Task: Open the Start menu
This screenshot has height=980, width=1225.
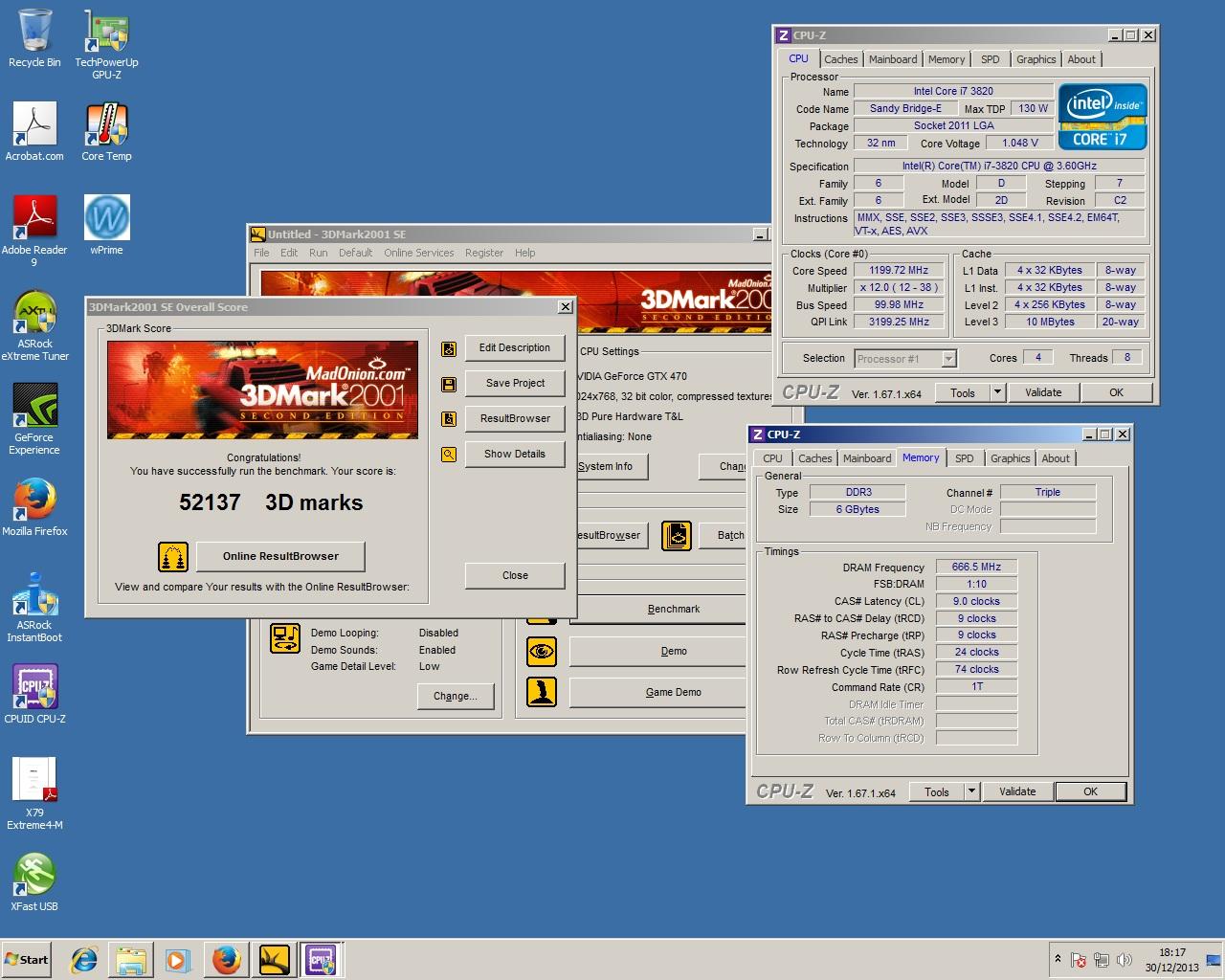Action: [x=27, y=959]
